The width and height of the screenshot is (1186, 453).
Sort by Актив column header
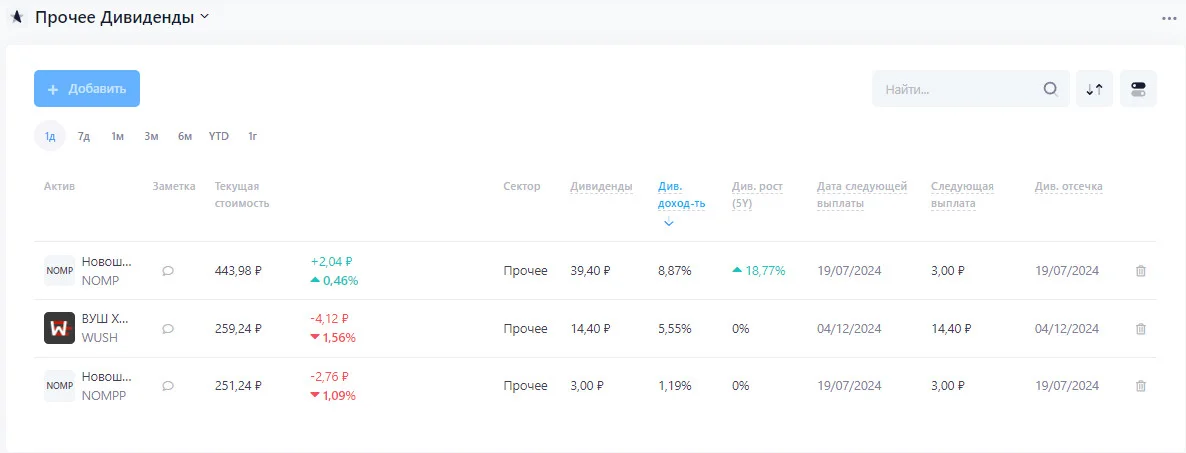59,186
